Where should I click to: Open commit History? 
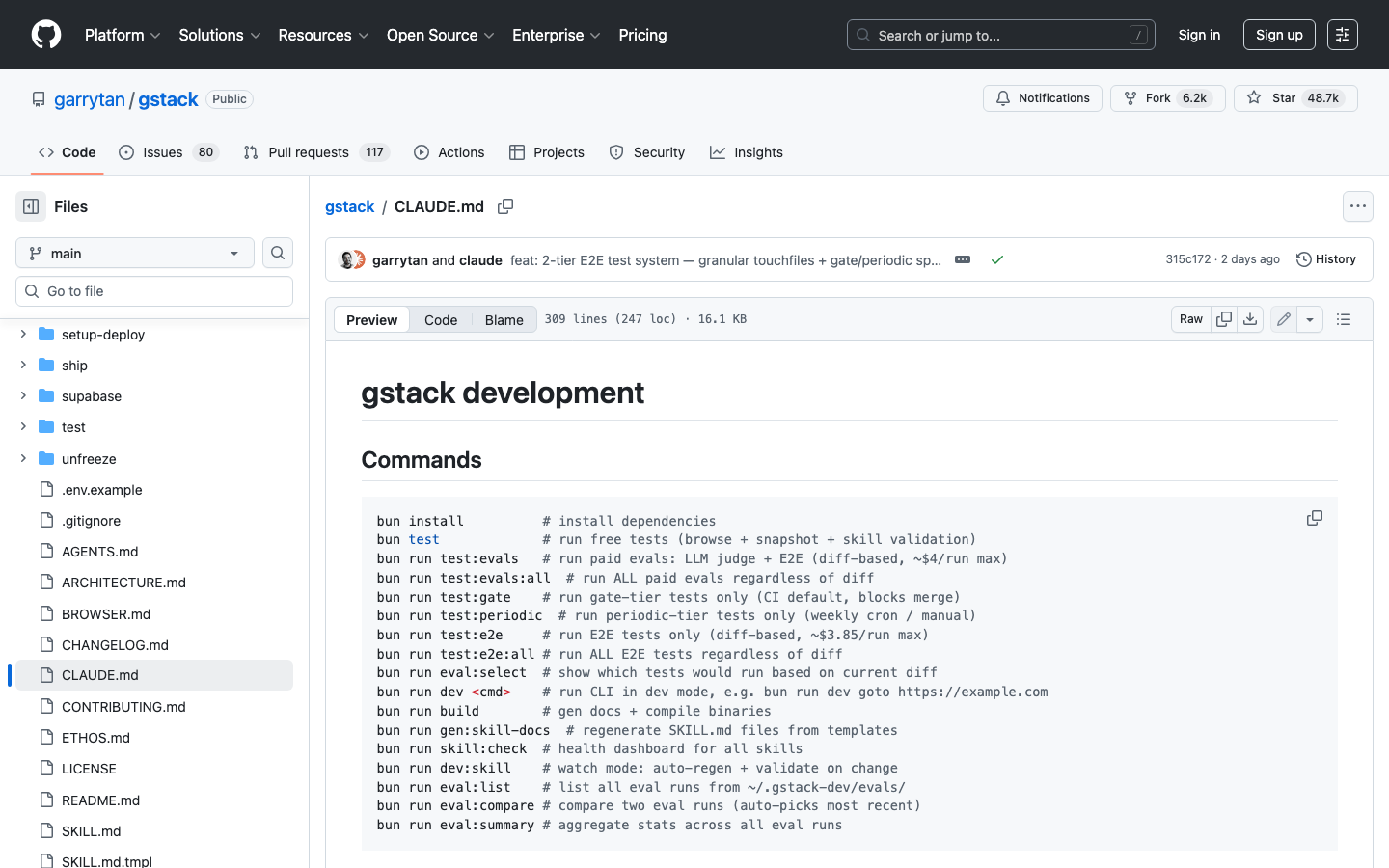pos(1326,259)
